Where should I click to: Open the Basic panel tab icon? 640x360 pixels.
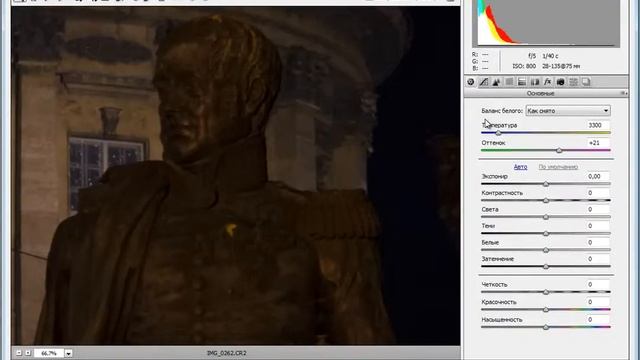point(471,82)
